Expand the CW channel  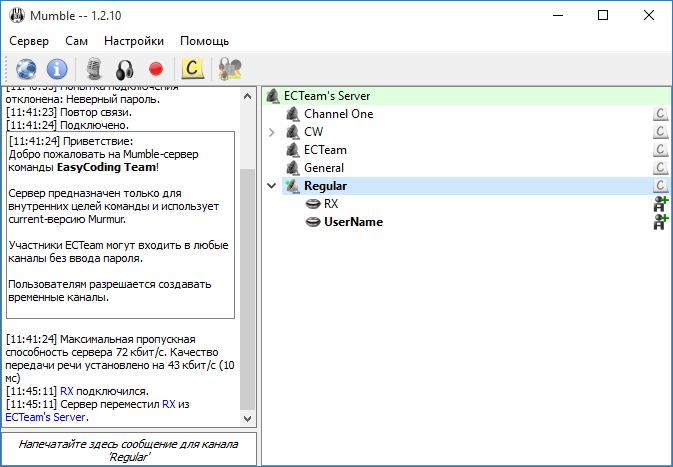tap(272, 132)
